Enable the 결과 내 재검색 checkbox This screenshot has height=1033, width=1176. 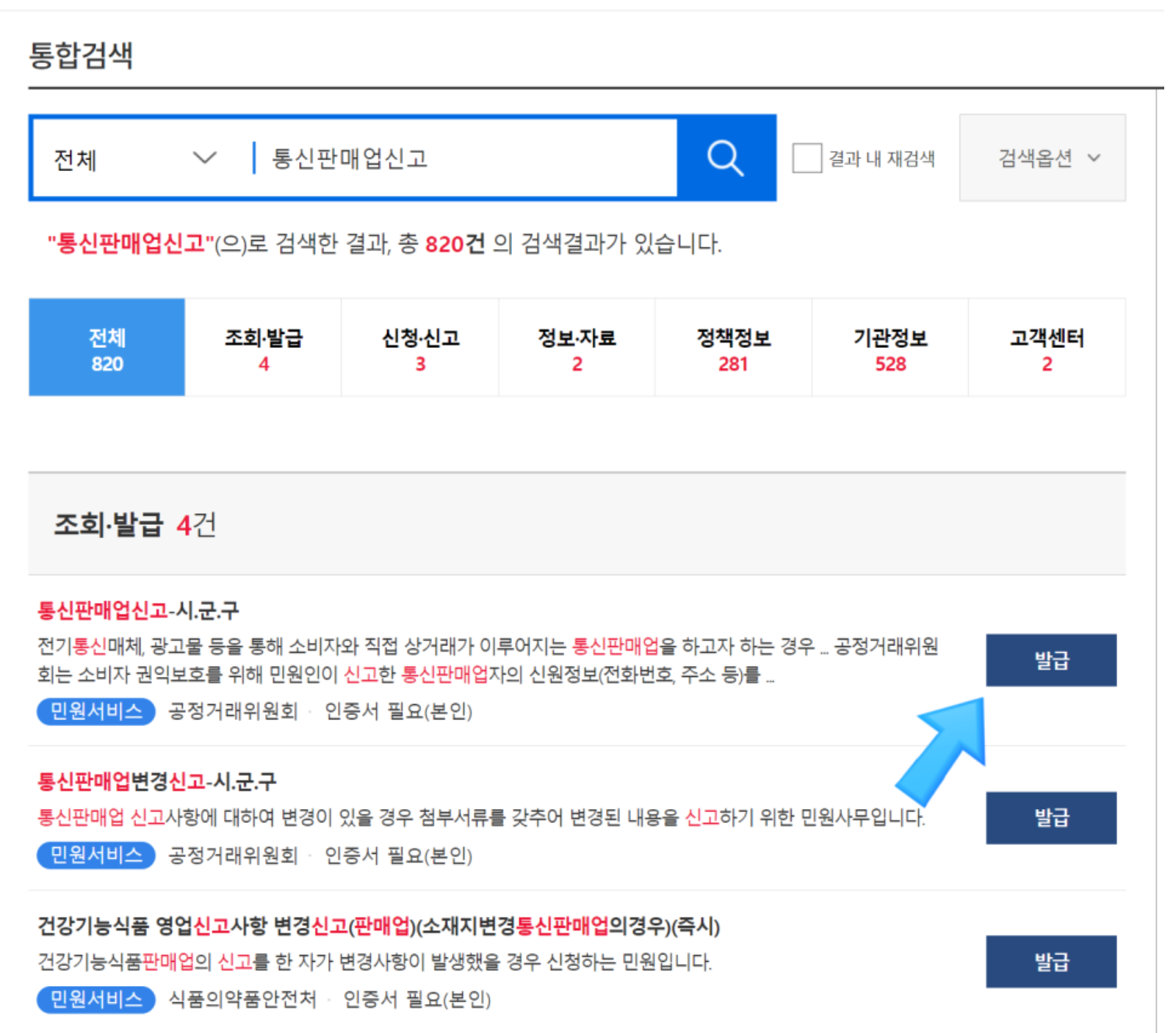point(806,157)
